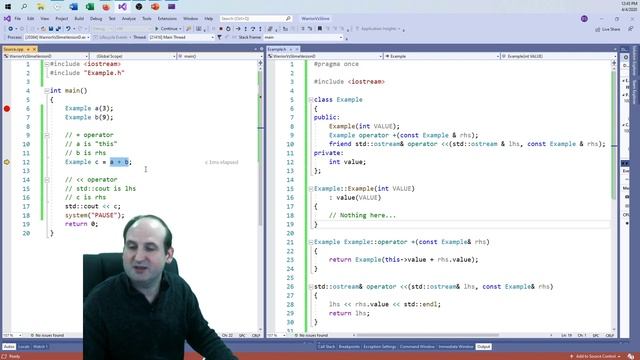Click the Live Share button
Viewport: 640px width, 360px height.
tap(608, 29)
